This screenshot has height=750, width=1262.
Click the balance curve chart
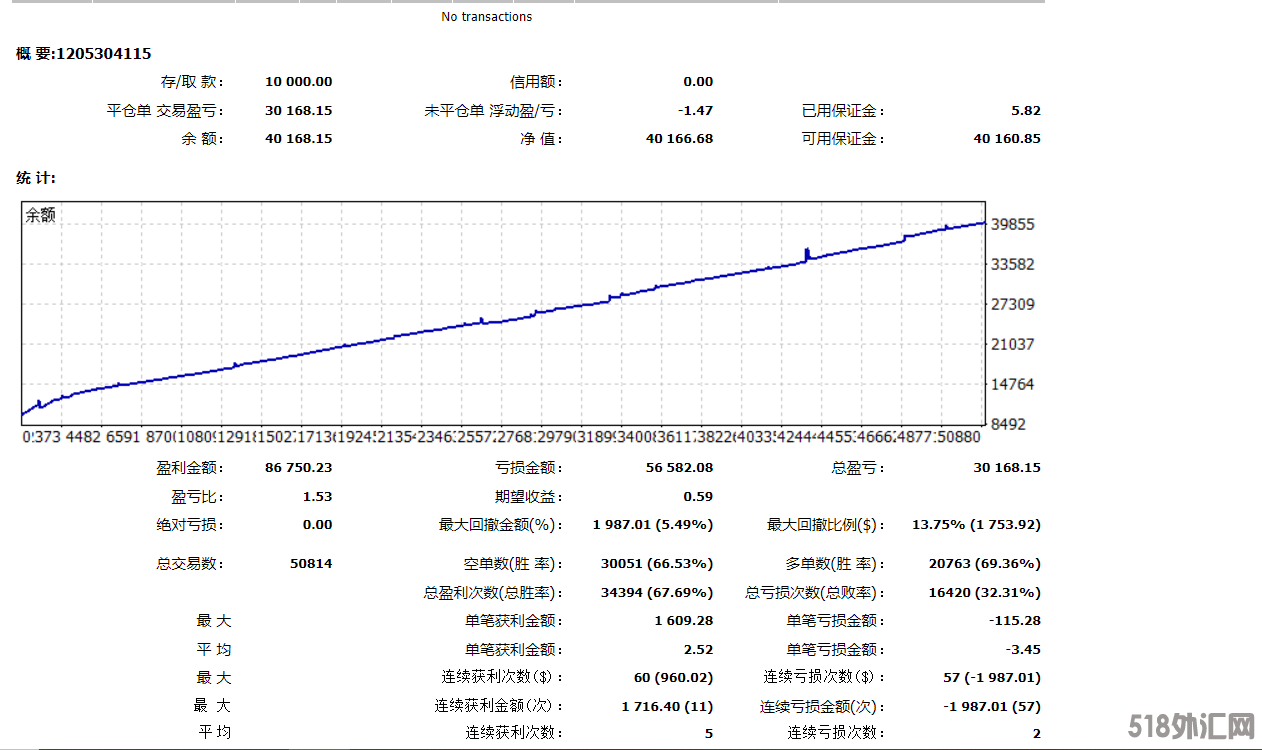click(504, 313)
